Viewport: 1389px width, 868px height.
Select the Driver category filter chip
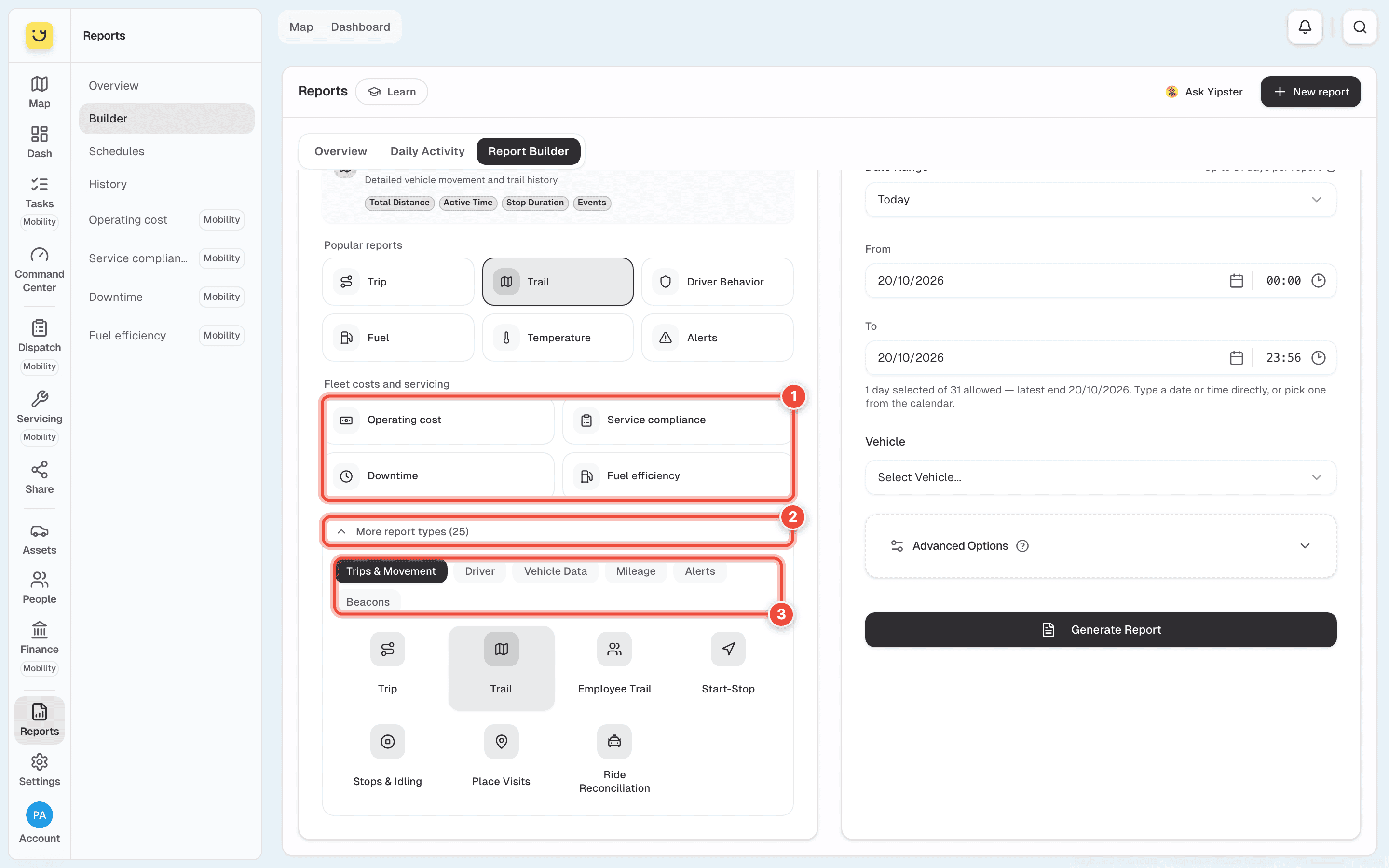[x=479, y=571]
